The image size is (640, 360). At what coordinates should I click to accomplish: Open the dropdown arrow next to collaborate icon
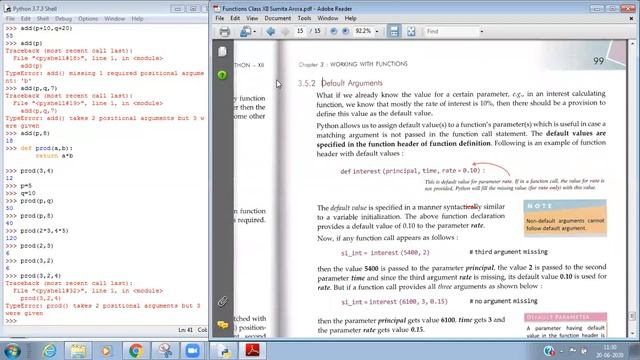[255, 31]
